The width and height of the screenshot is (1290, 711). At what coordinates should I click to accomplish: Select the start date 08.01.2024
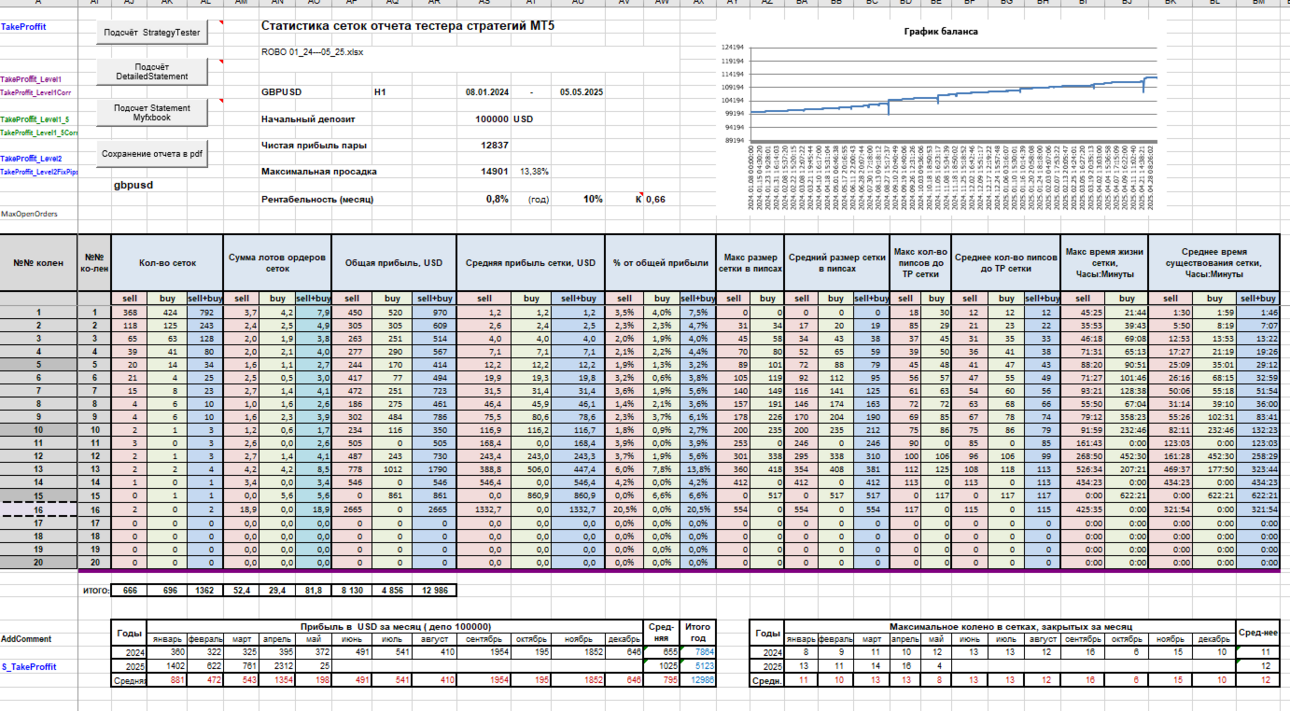[487, 92]
